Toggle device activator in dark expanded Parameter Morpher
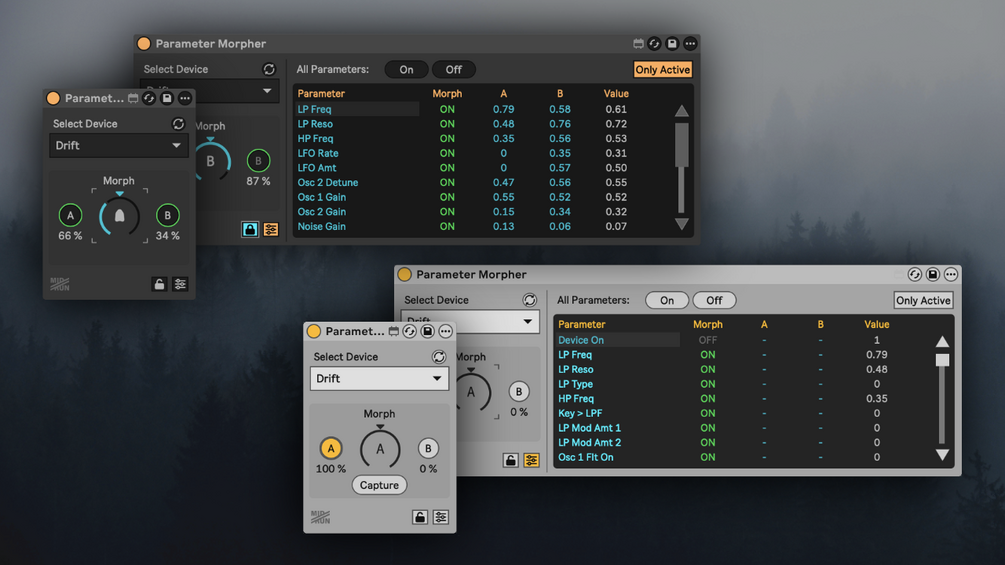 tap(144, 44)
